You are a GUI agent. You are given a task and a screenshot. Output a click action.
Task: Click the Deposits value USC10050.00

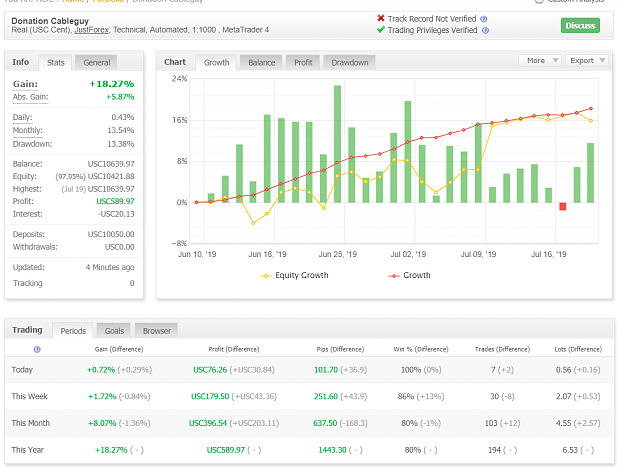tap(111, 234)
